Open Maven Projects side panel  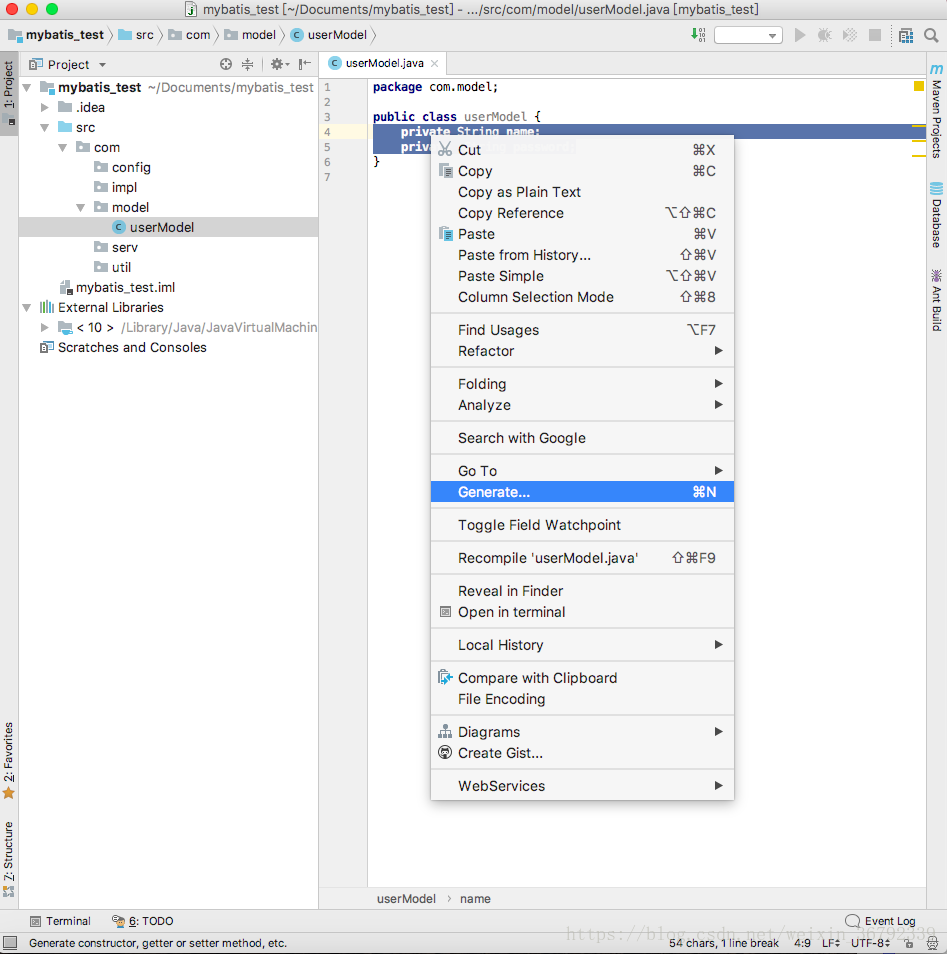coord(937,111)
